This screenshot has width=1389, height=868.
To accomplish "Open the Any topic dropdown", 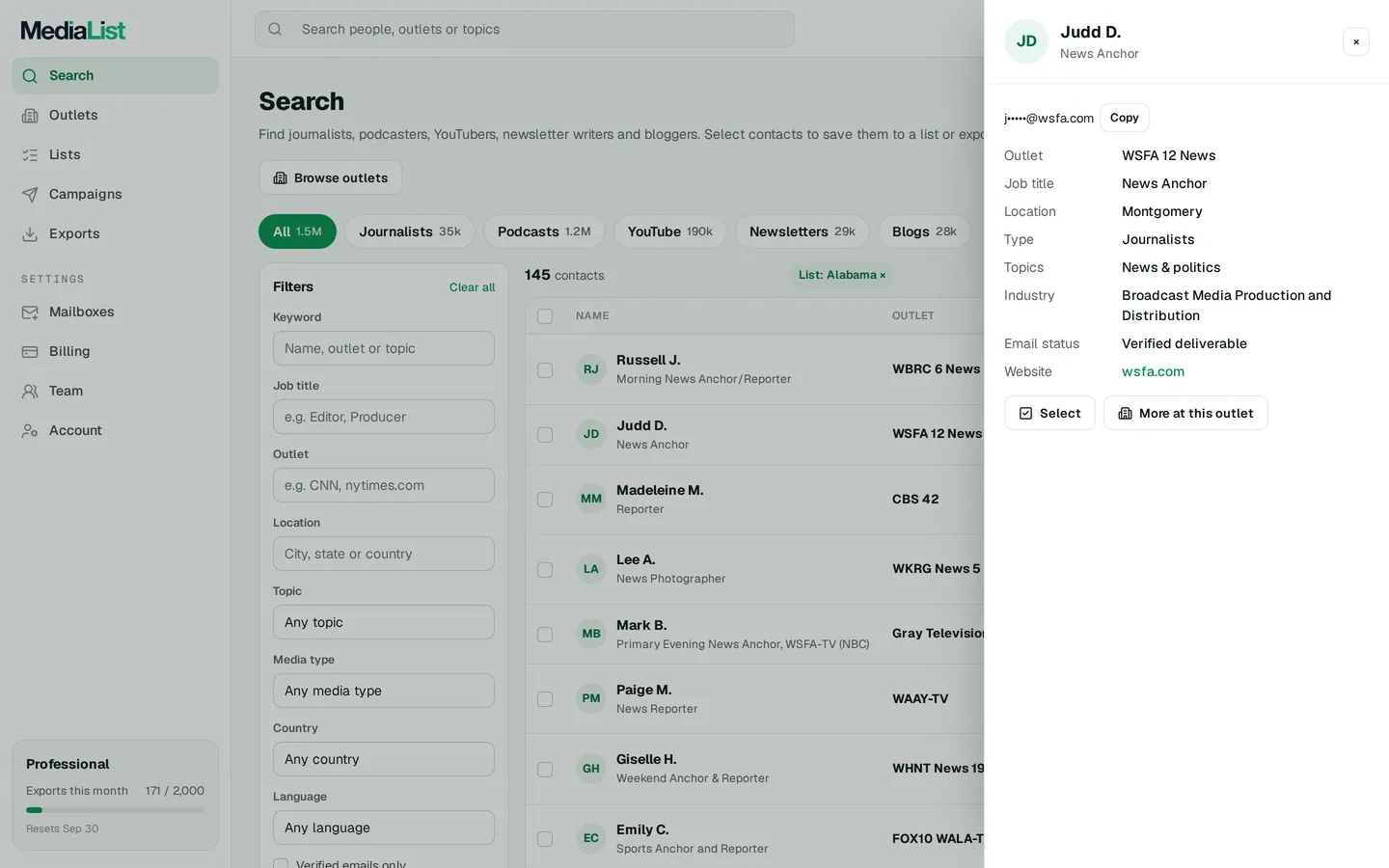I will pyautogui.click(x=384, y=622).
